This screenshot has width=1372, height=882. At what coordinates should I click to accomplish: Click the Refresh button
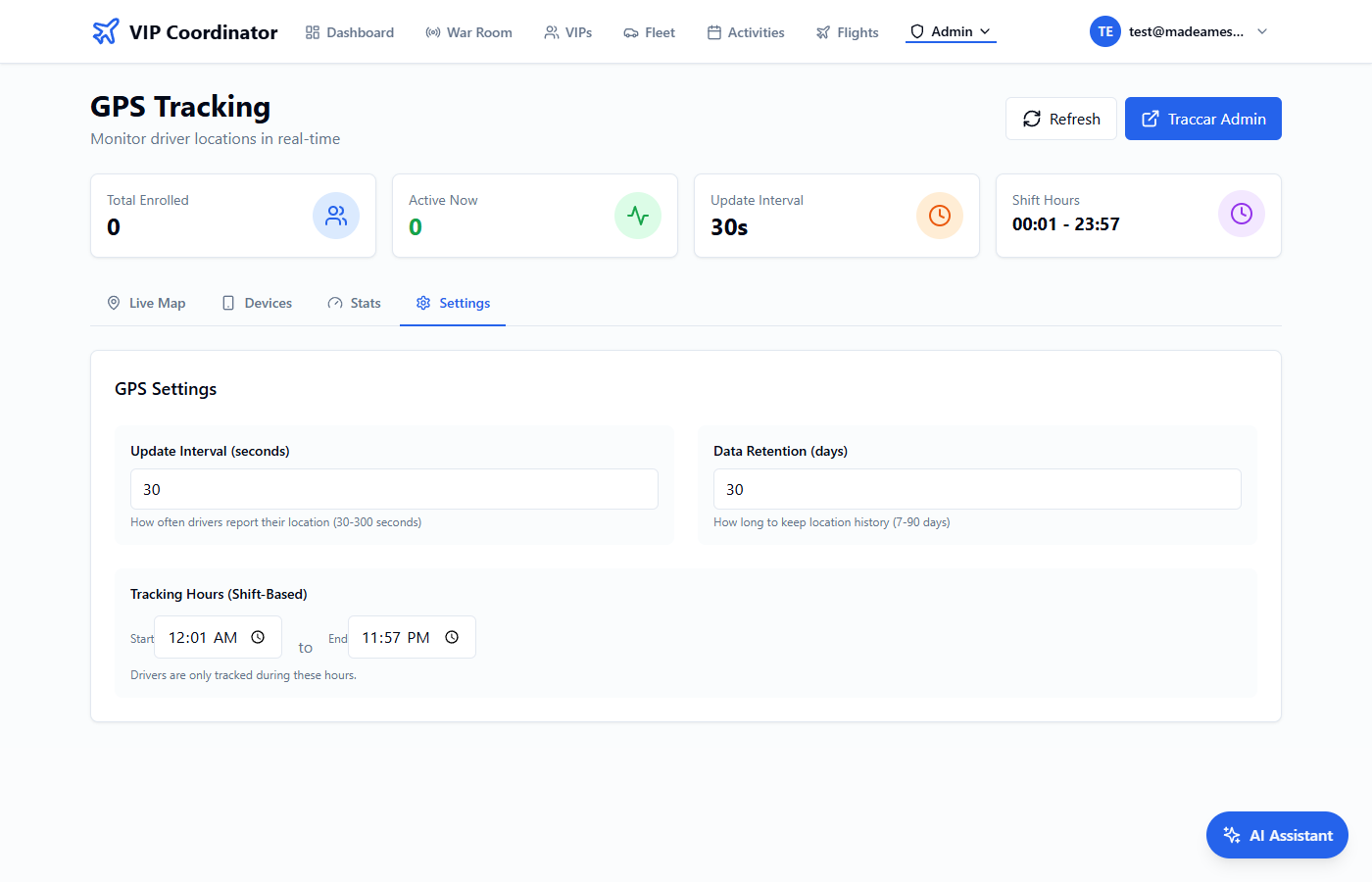click(x=1060, y=119)
